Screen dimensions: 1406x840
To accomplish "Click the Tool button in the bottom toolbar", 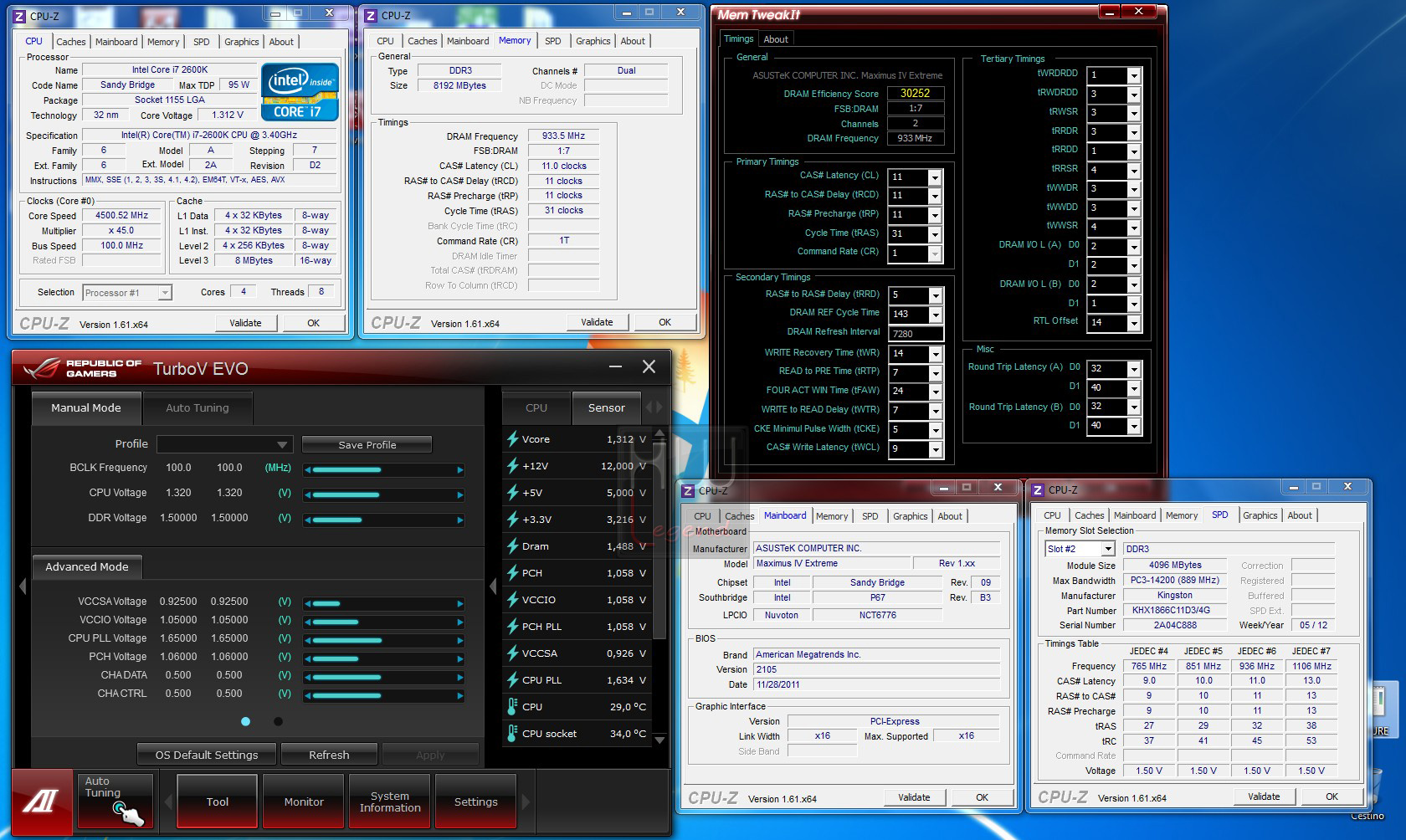I will tap(218, 802).
